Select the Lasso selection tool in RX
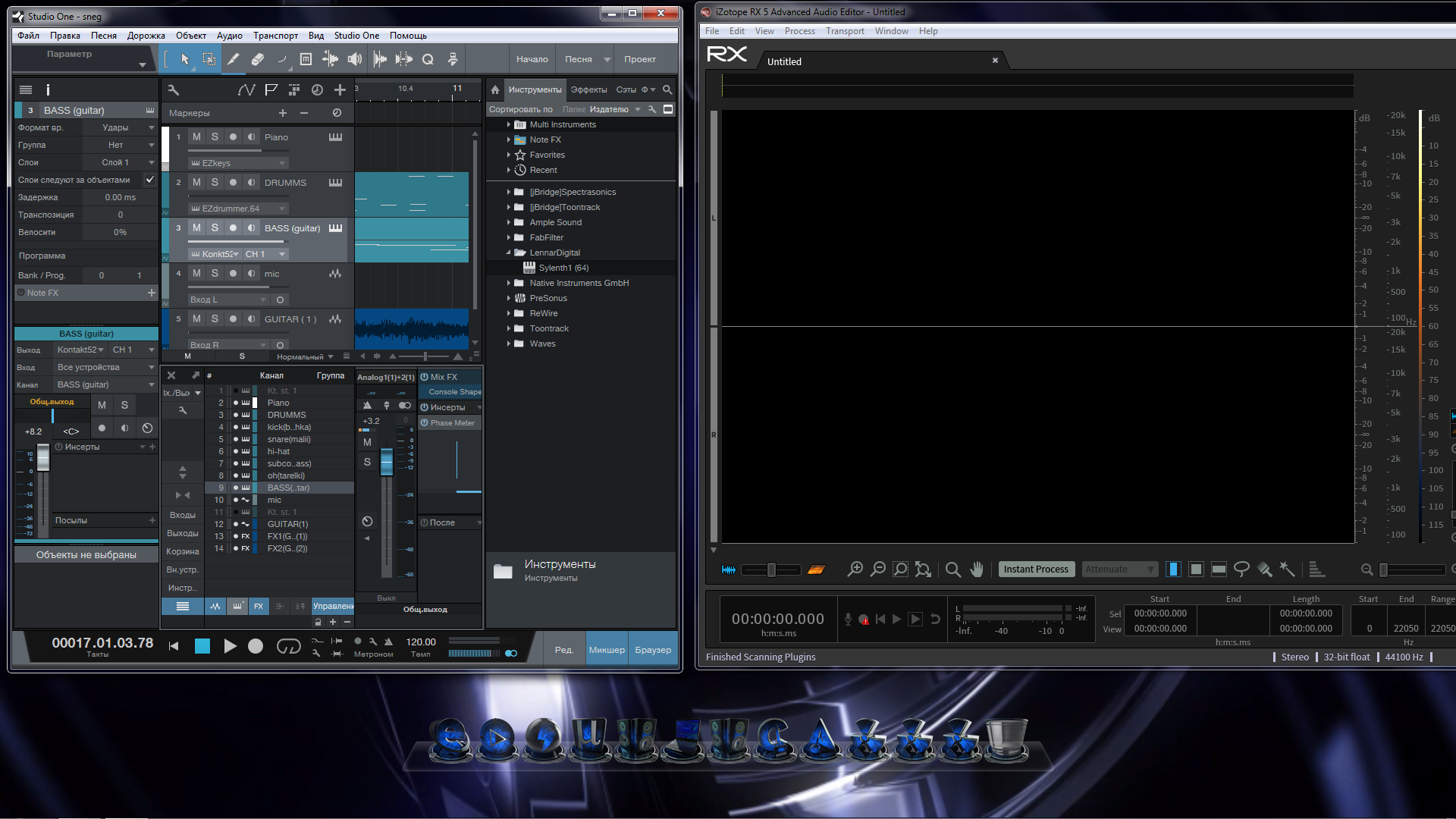Screen dimensions: 1456x819 (x=1241, y=570)
